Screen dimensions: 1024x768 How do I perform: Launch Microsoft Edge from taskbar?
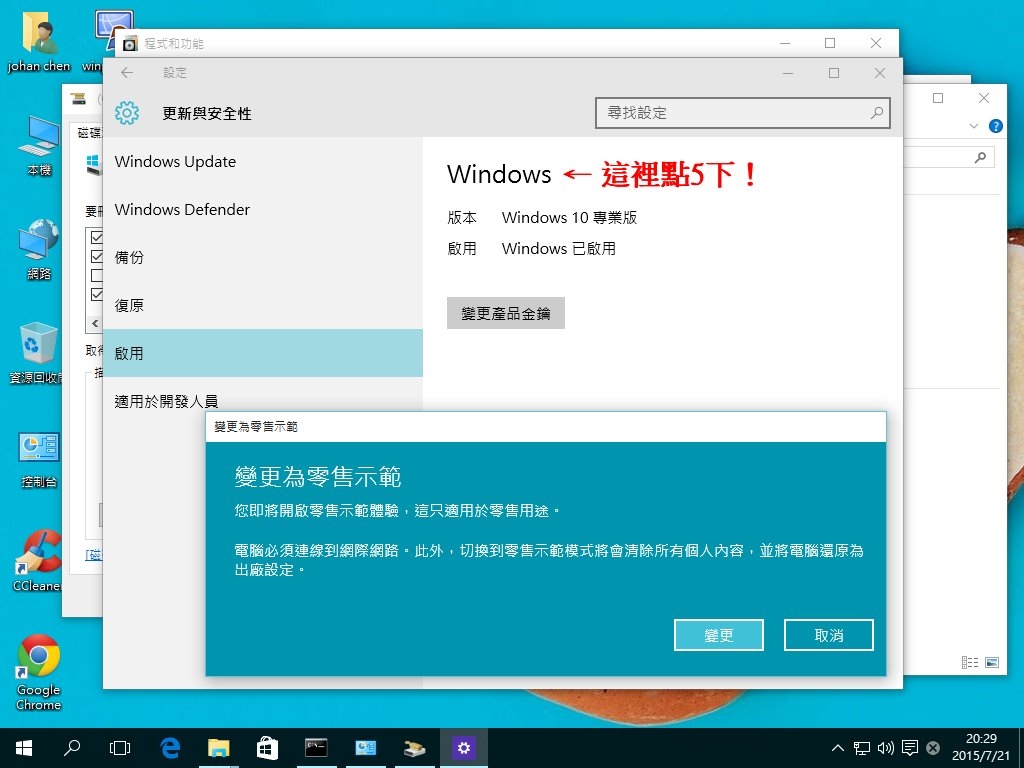[x=170, y=748]
